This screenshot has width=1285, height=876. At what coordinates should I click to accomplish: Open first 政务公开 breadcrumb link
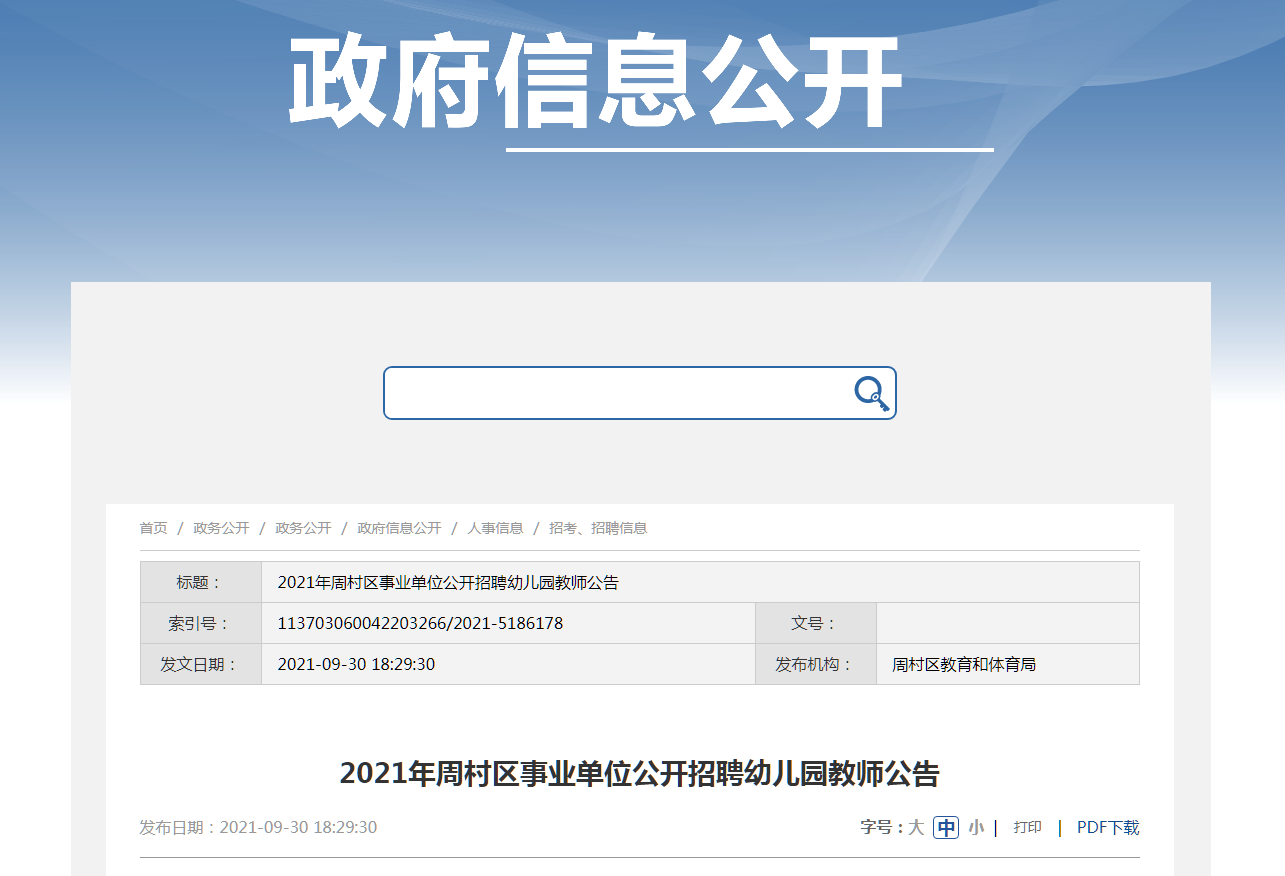[x=221, y=528]
